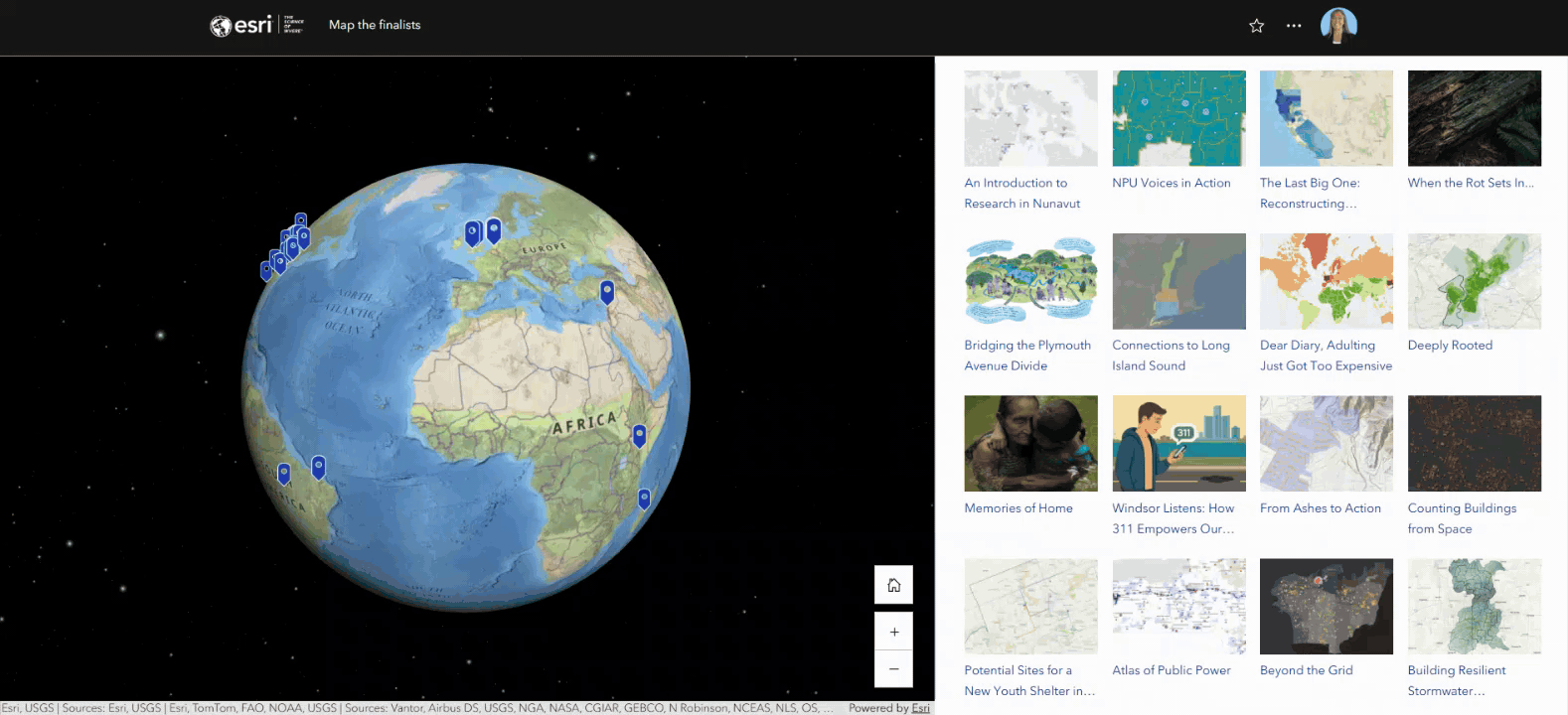This screenshot has width=1568, height=715.
Task: Open NPU Voices in Action link
Action: [x=1172, y=183]
